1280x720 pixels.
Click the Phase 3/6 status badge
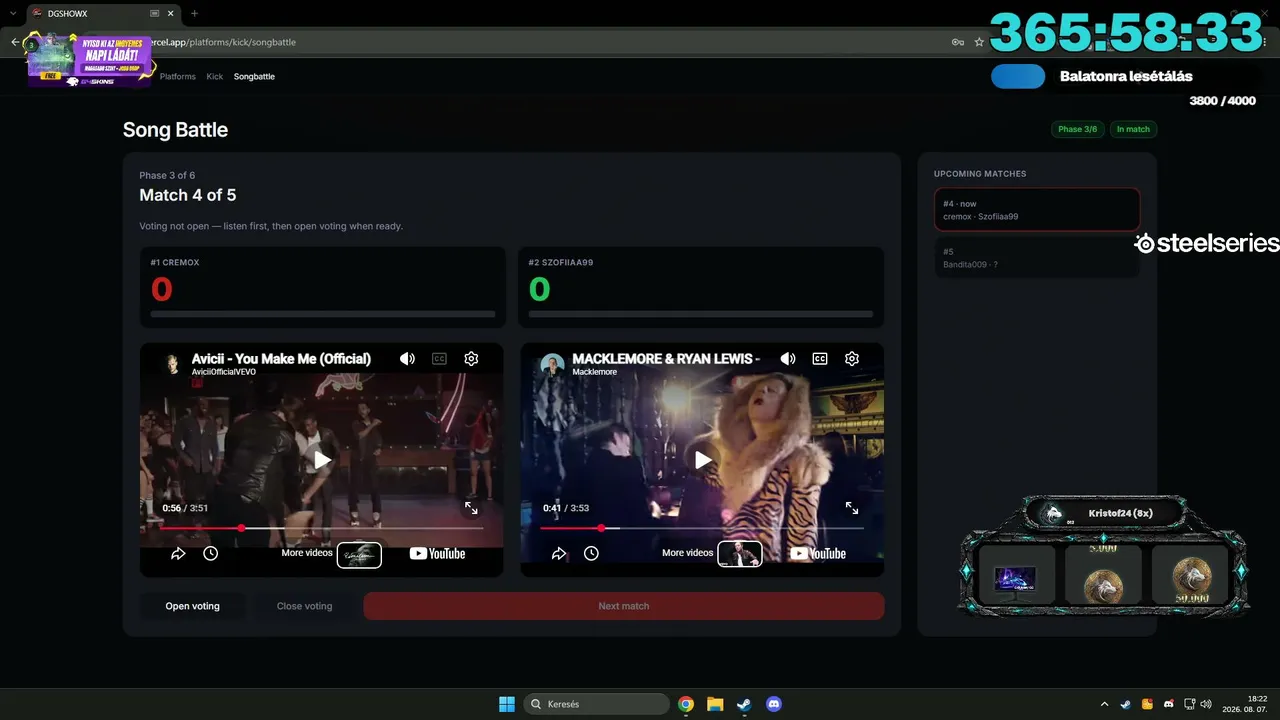click(1077, 129)
